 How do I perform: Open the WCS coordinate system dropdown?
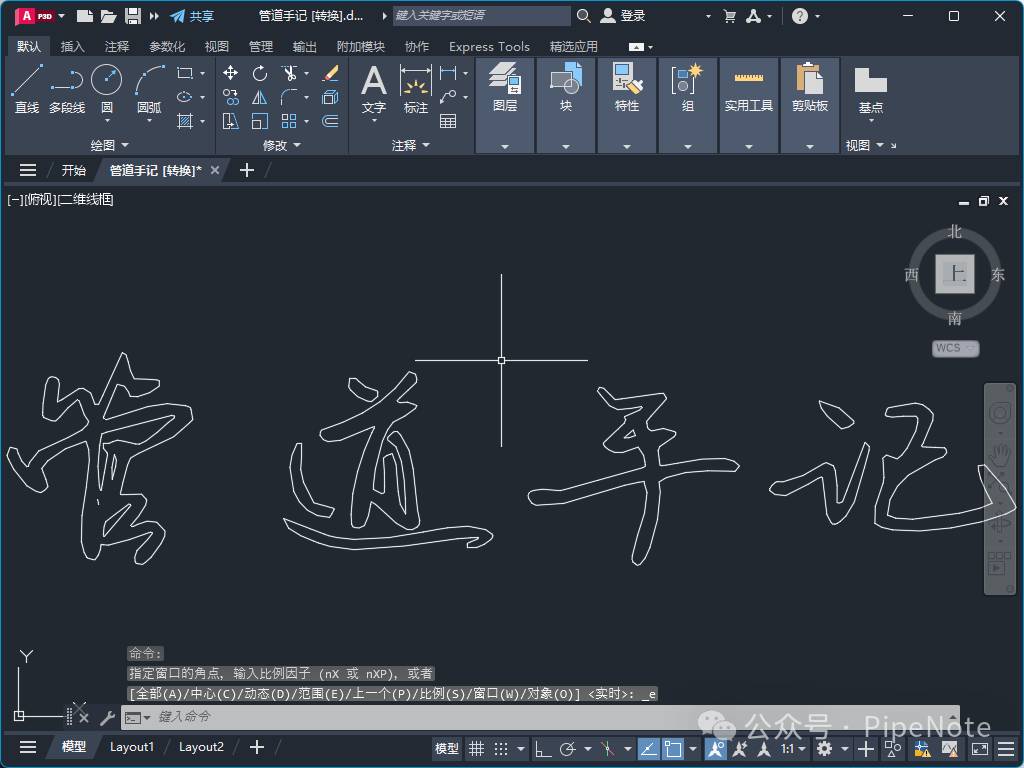pos(955,348)
